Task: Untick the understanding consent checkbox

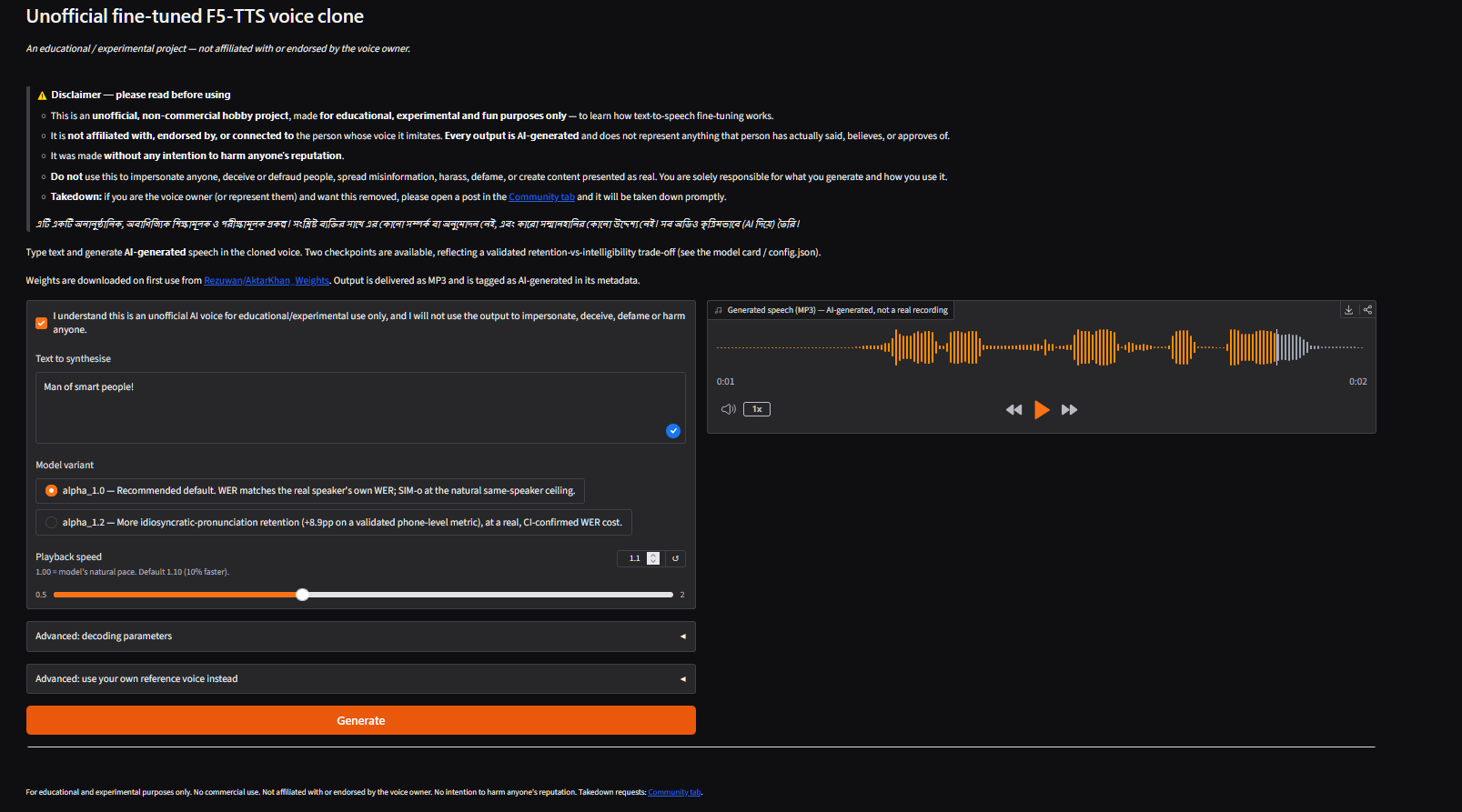Action: [41, 323]
